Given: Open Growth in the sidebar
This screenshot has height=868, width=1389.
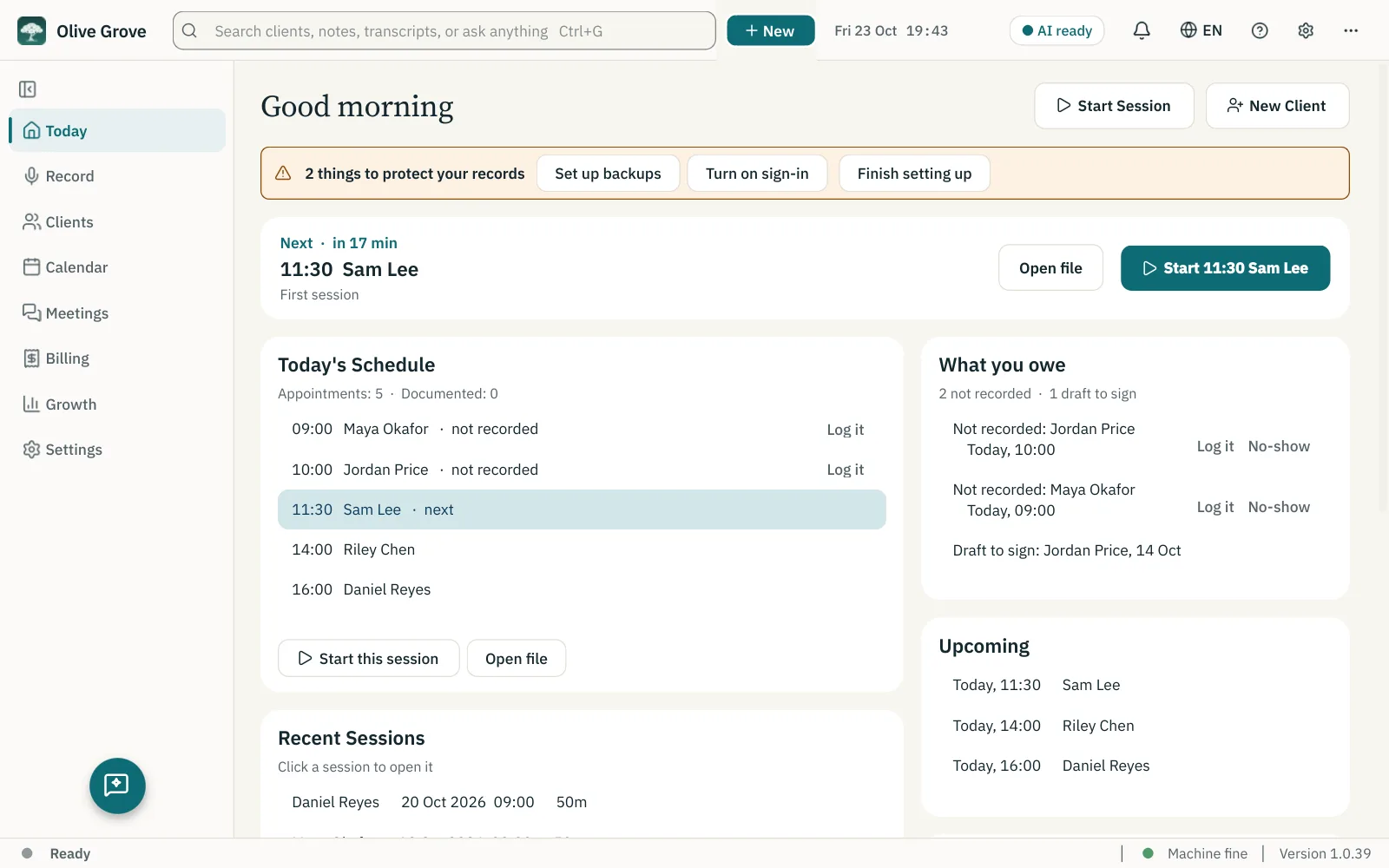Looking at the screenshot, I should (117, 404).
